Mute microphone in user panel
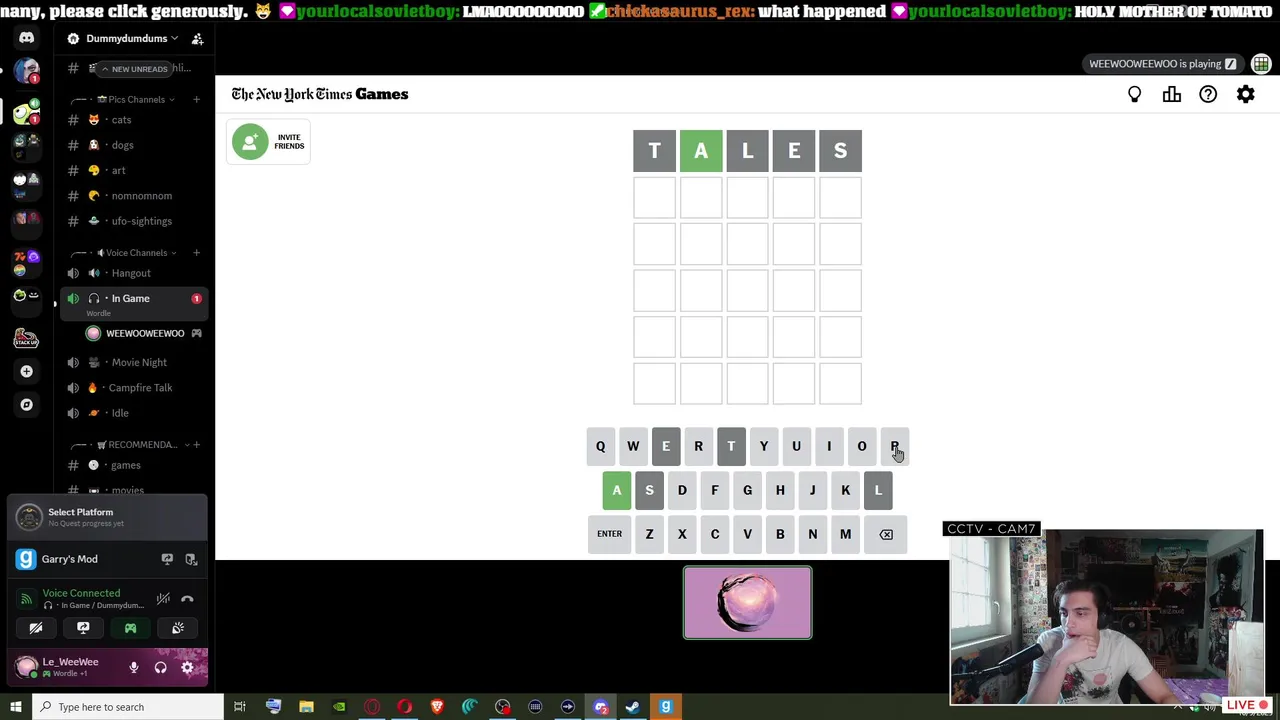1280x720 pixels. (x=133, y=667)
